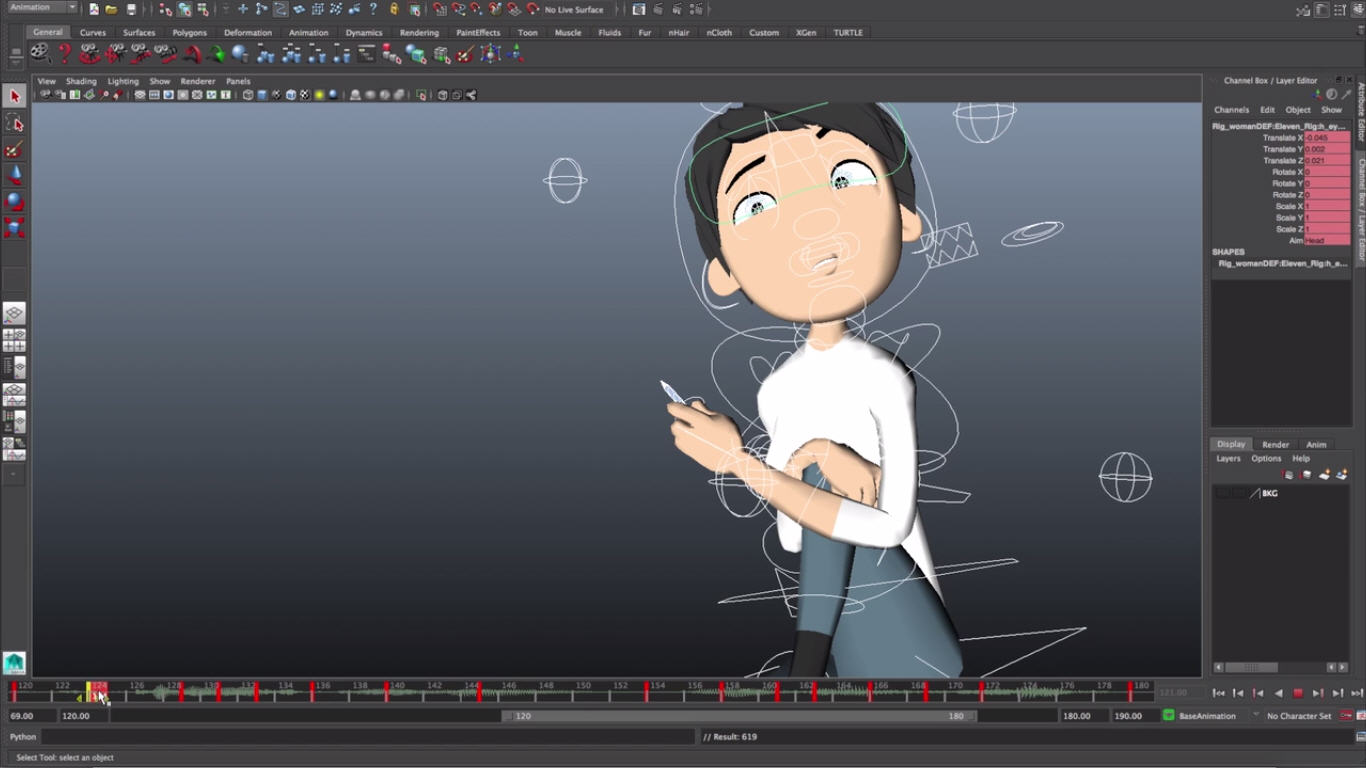Open the viewport Shading menu
This screenshot has width=1366, height=768.
(81, 81)
